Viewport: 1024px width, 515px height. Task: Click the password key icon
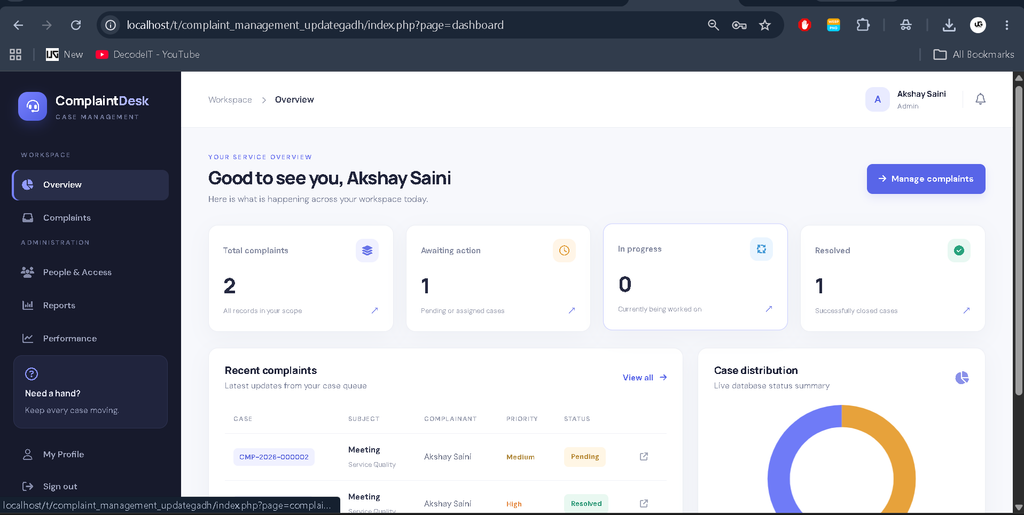(739, 25)
